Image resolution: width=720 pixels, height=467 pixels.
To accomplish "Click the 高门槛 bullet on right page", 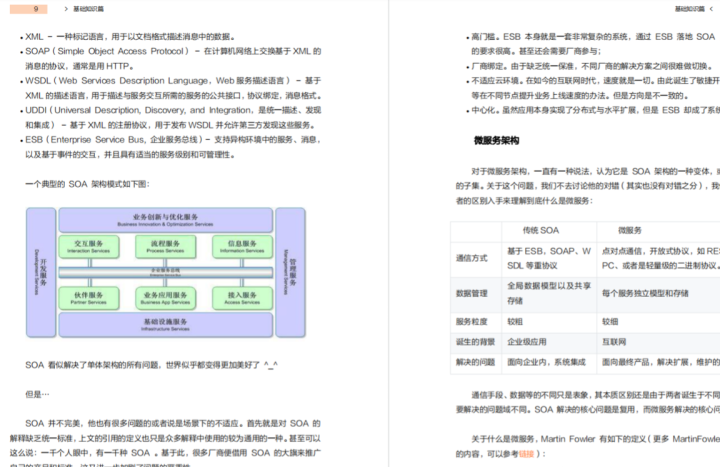I will coord(592,44).
